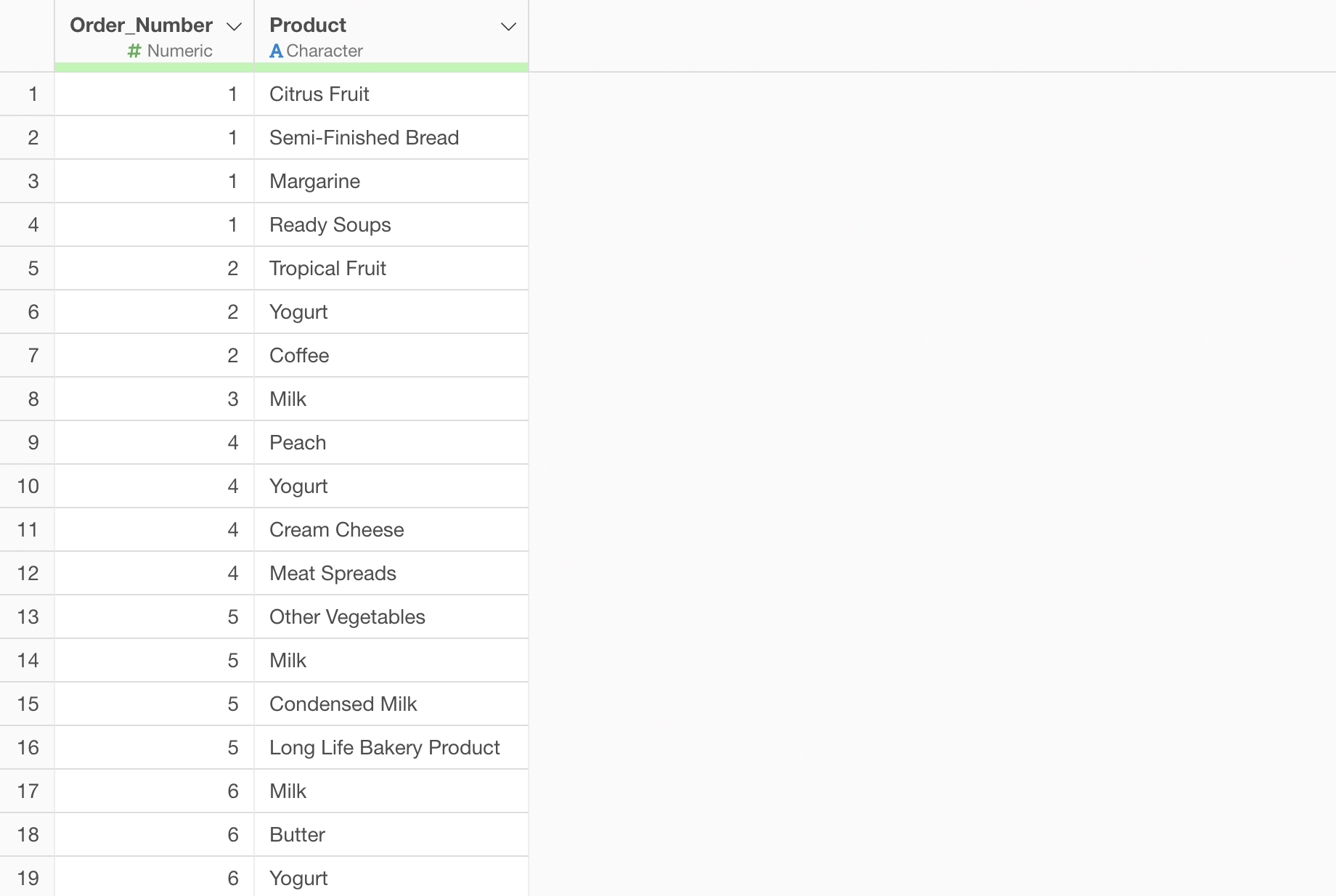Image resolution: width=1336 pixels, height=896 pixels.
Task: Select the Product column header
Action: click(x=308, y=25)
